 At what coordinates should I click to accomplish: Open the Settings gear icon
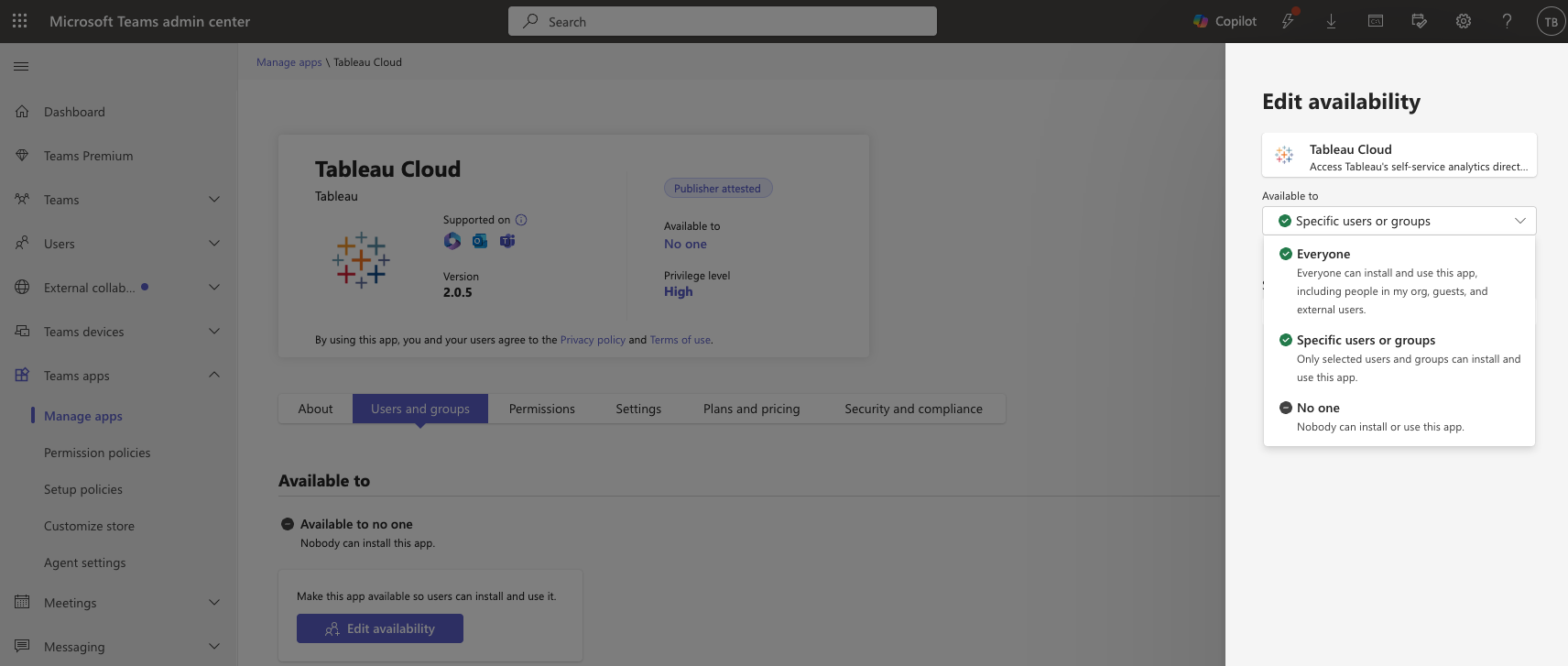[x=1463, y=21]
